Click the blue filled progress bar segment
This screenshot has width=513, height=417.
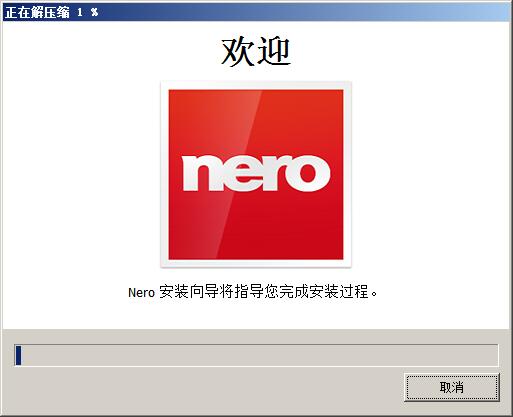(18, 355)
